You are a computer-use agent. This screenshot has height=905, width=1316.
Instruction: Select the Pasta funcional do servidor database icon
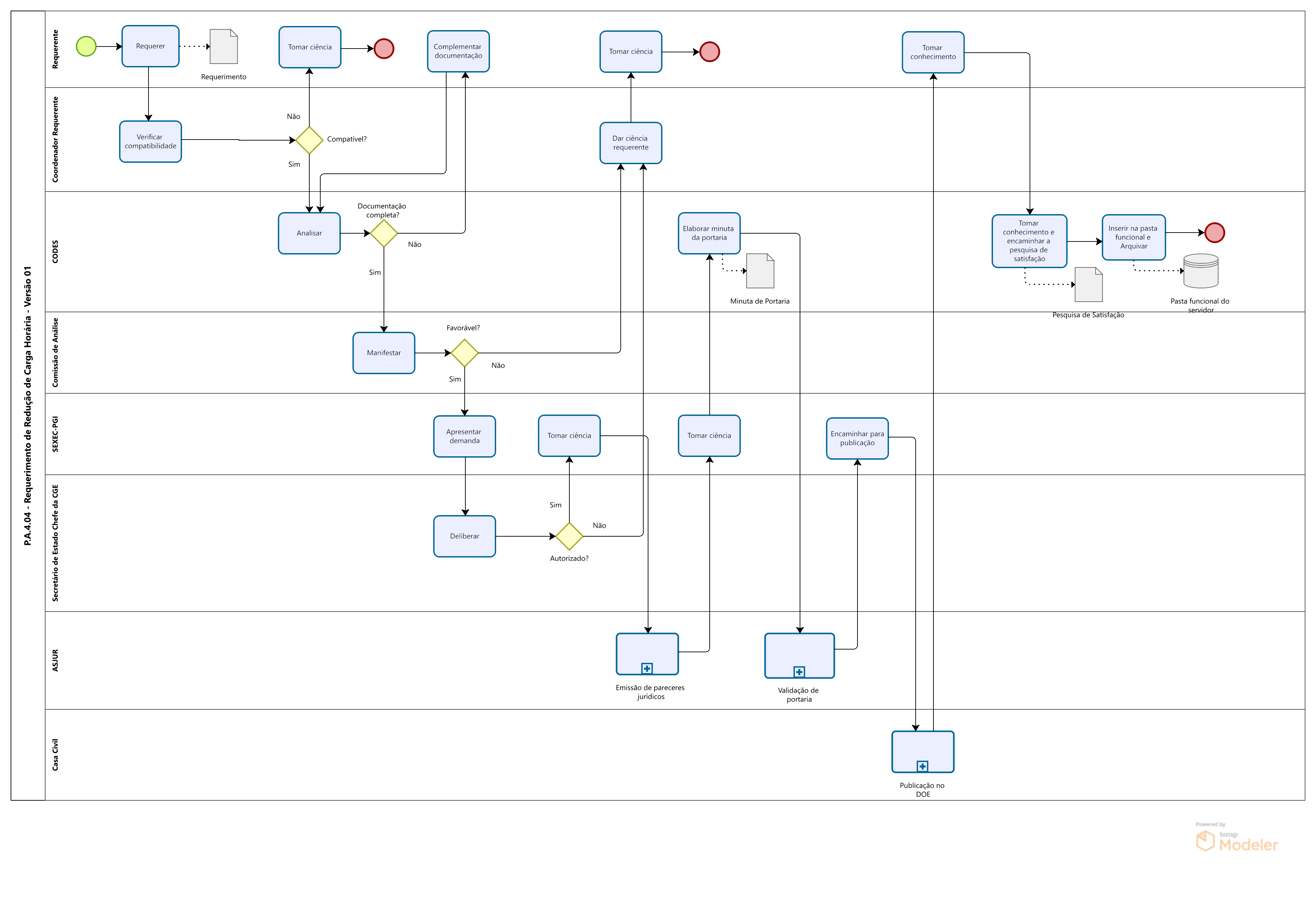coord(1200,271)
